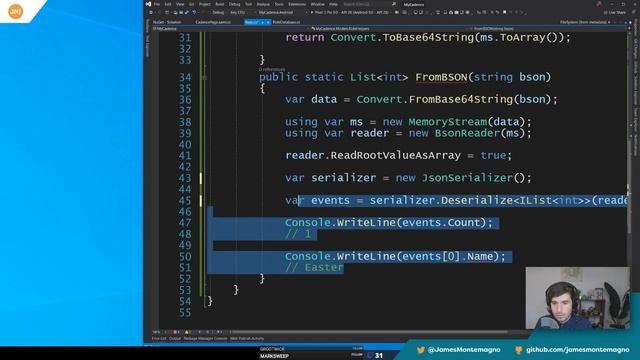Click the bookmark toolbar icon

click(504, 12)
